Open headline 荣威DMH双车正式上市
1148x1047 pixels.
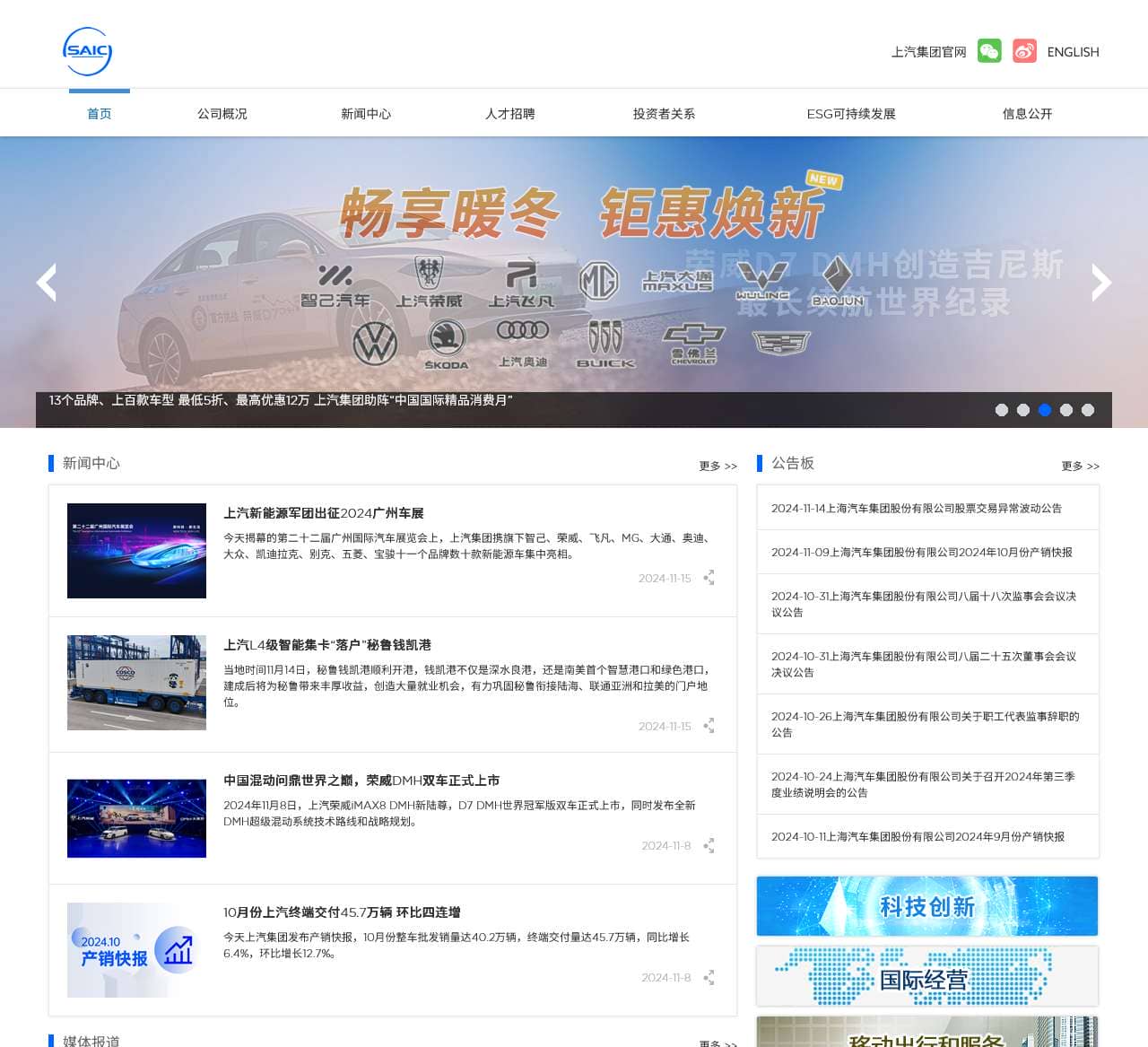(x=361, y=781)
